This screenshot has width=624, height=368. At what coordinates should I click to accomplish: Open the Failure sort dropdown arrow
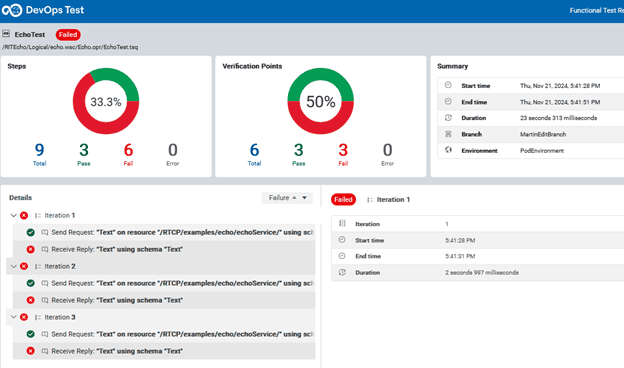[x=304, y=198]
